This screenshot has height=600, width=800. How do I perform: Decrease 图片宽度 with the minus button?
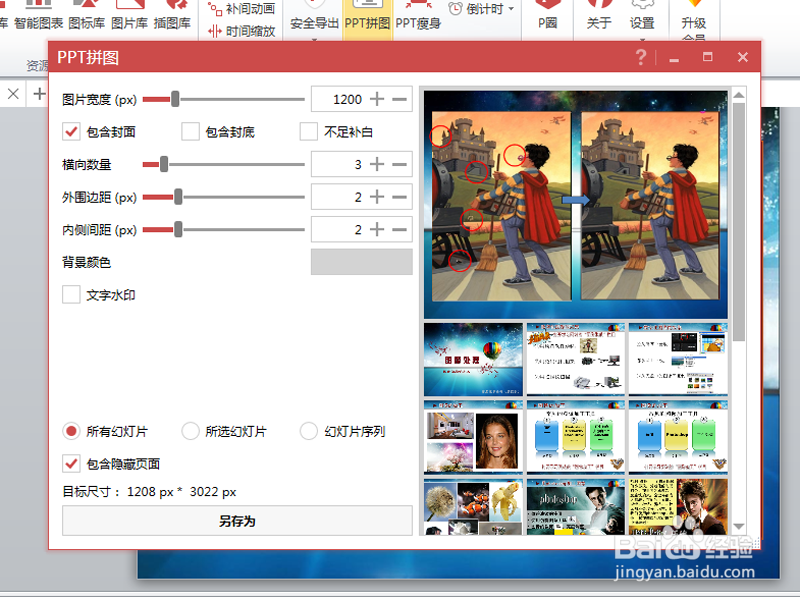click(x=399, y=99)
